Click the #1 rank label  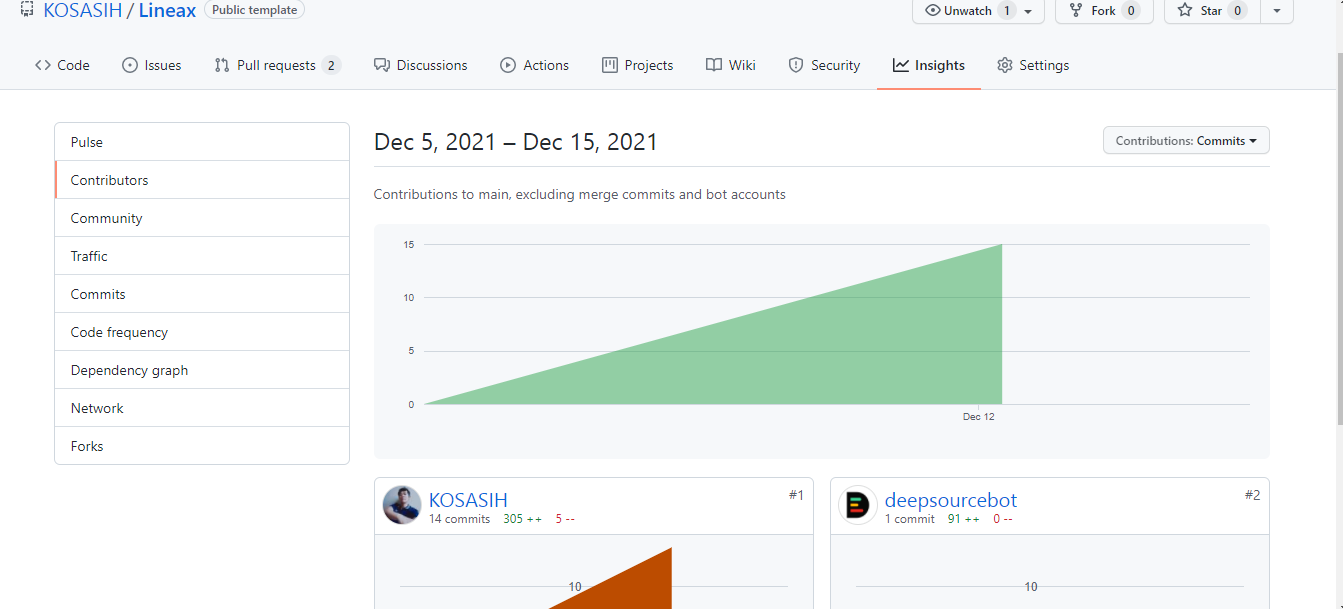(x=796, y=495)
